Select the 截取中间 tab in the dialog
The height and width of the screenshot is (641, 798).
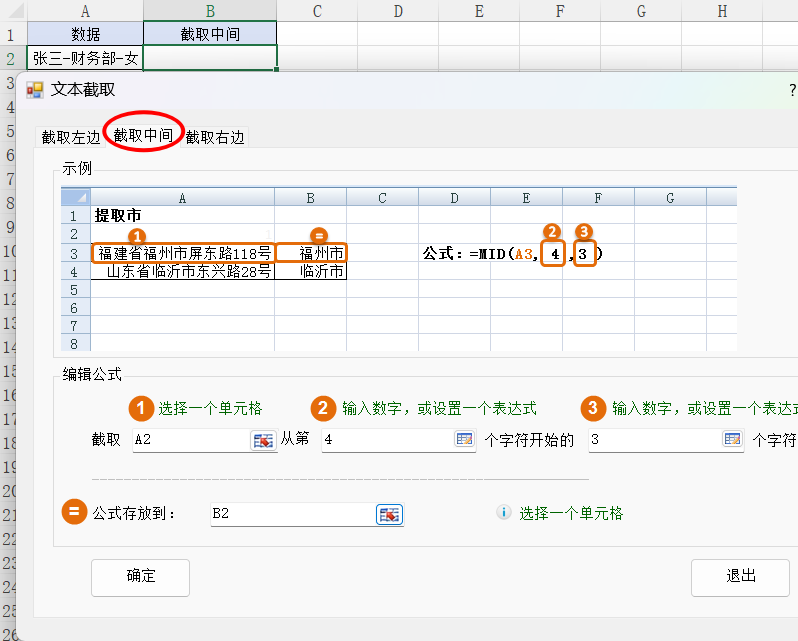tap(143, 135)
